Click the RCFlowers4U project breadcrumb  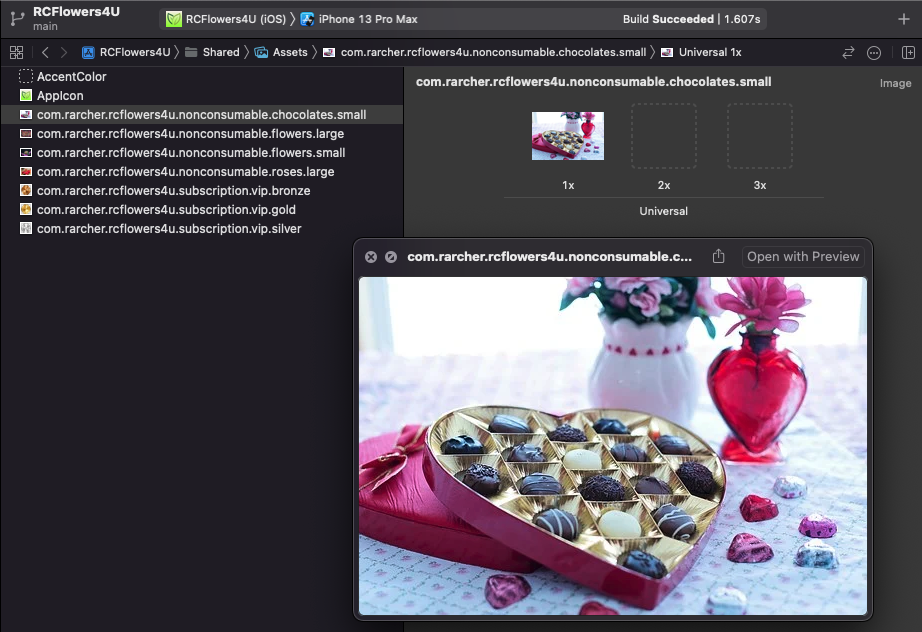[x=126, y=52]
